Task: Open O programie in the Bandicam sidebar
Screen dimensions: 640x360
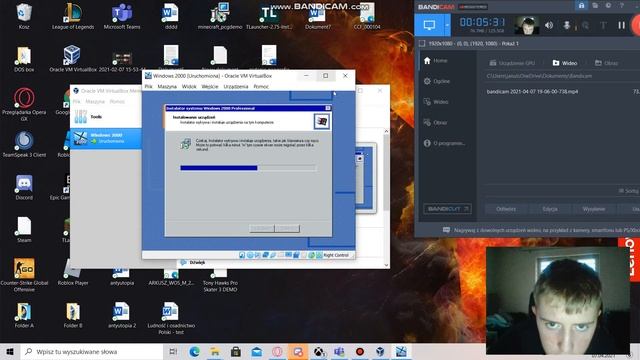Action: tap(444, 143)
